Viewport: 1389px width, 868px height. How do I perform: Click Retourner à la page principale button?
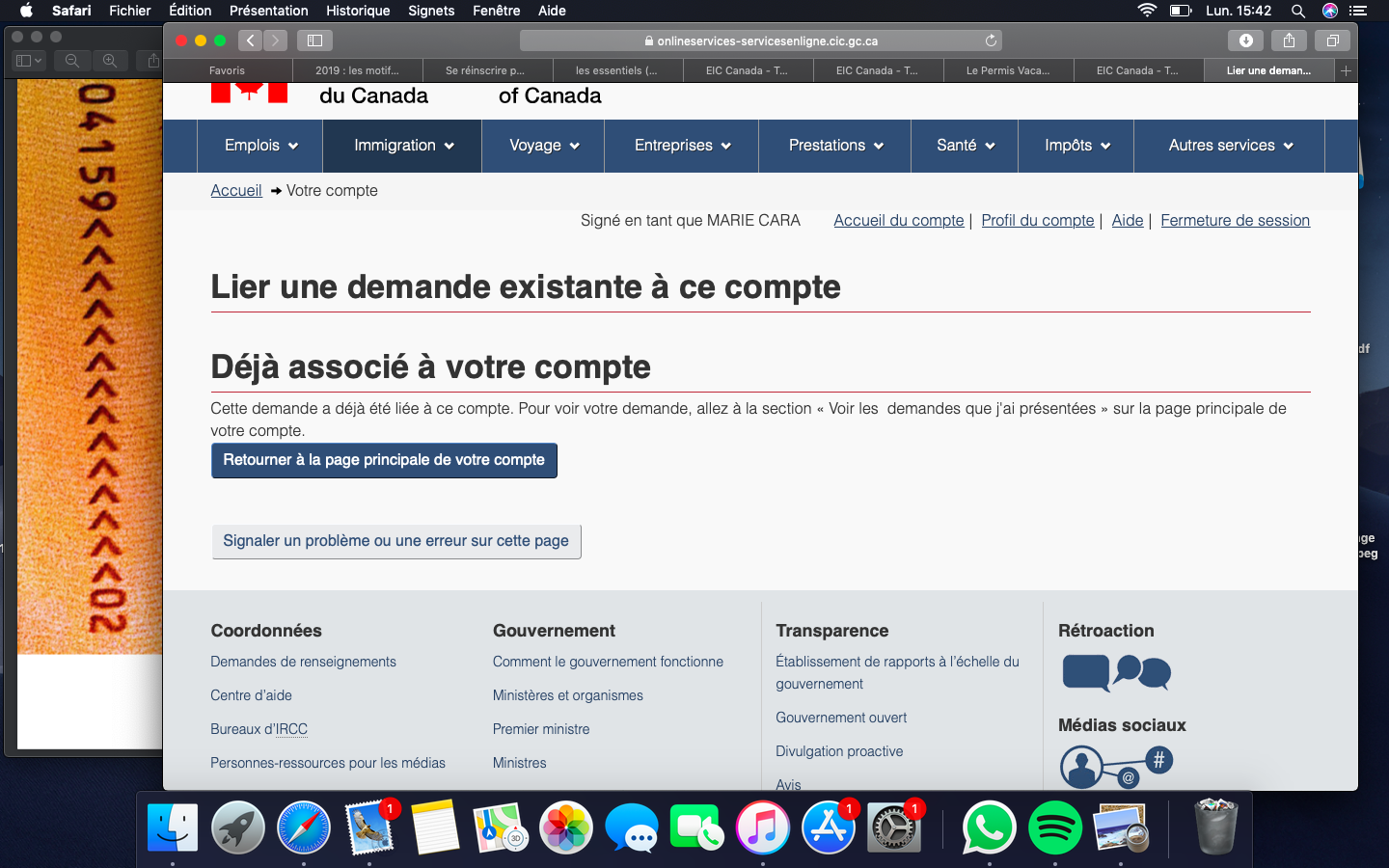pos(384,460)
